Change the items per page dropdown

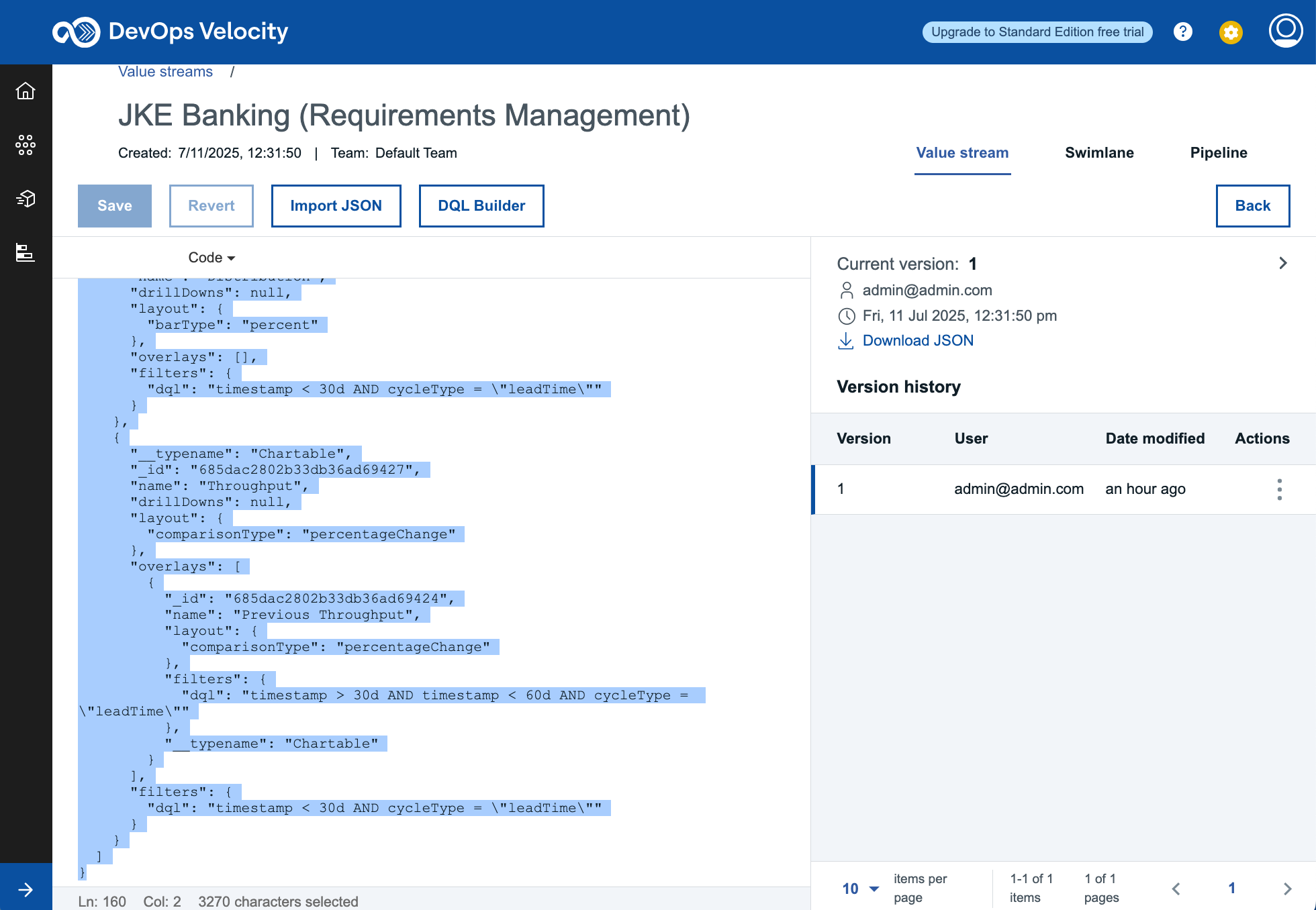861,889
